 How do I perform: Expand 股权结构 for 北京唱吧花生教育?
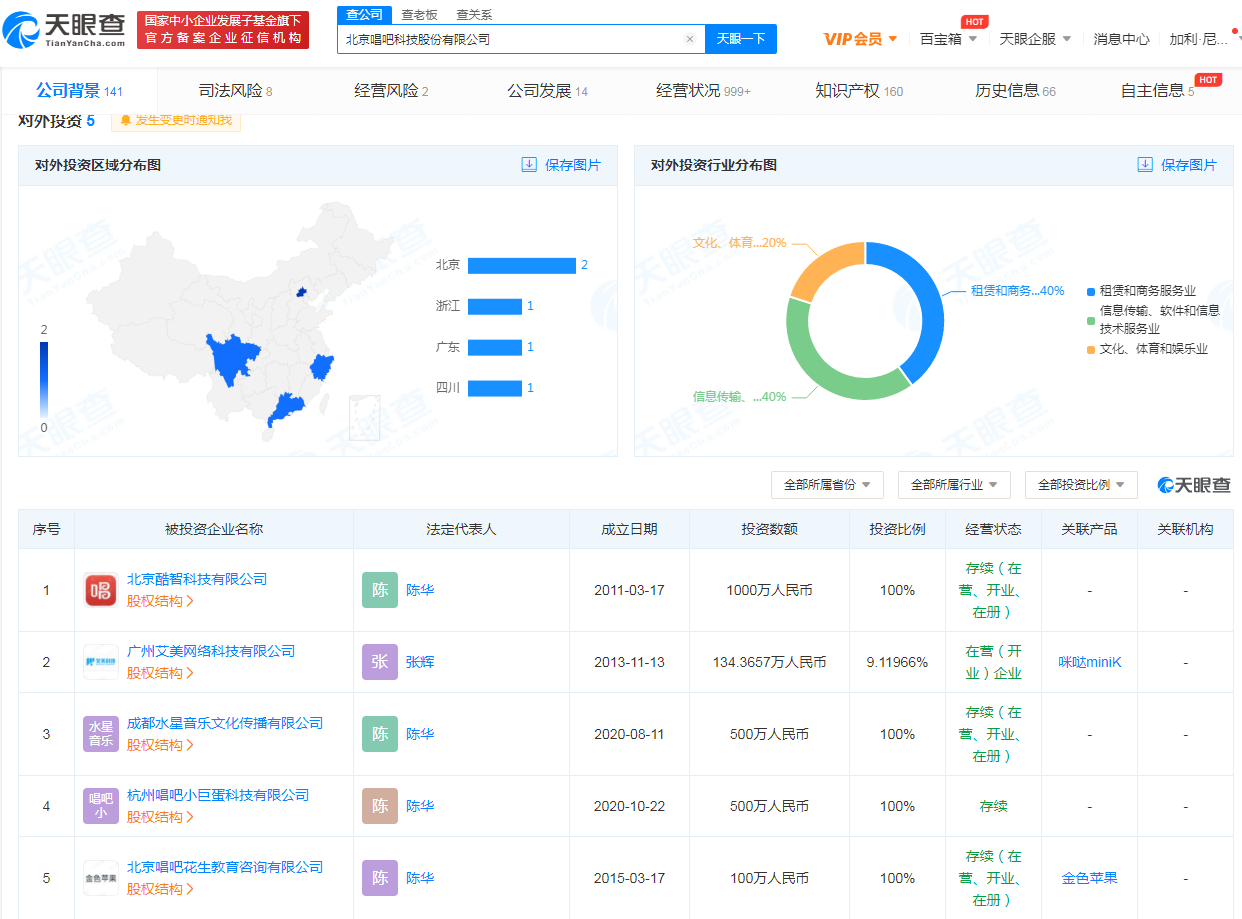point(160,889)
